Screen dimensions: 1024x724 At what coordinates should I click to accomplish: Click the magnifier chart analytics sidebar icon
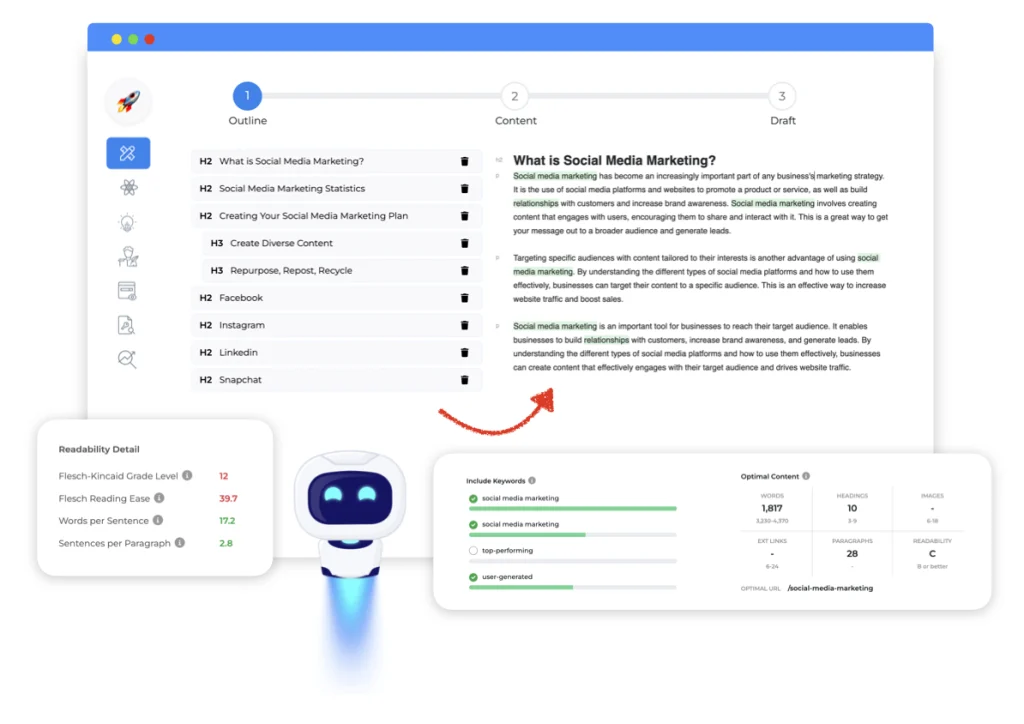[x=128, y=359]
